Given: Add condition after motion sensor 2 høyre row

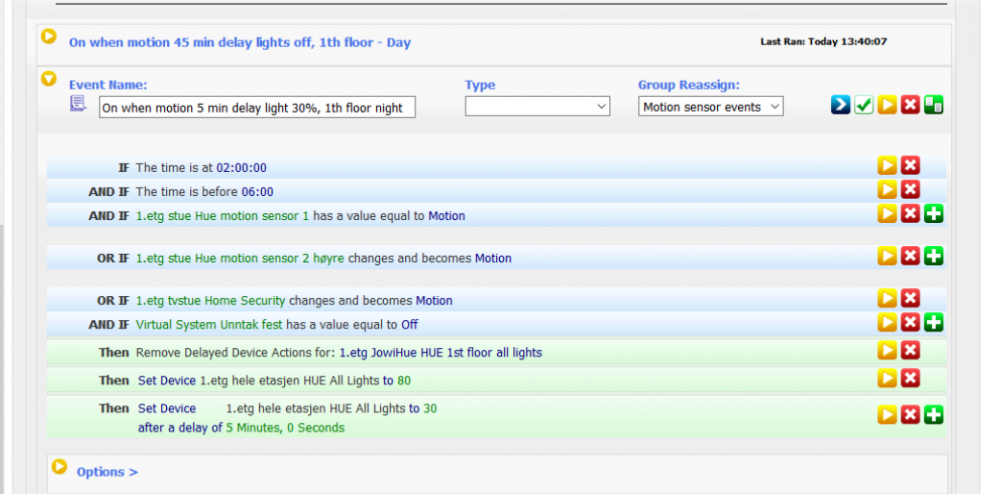Looking at the screenshot, I should click(934, 257).
